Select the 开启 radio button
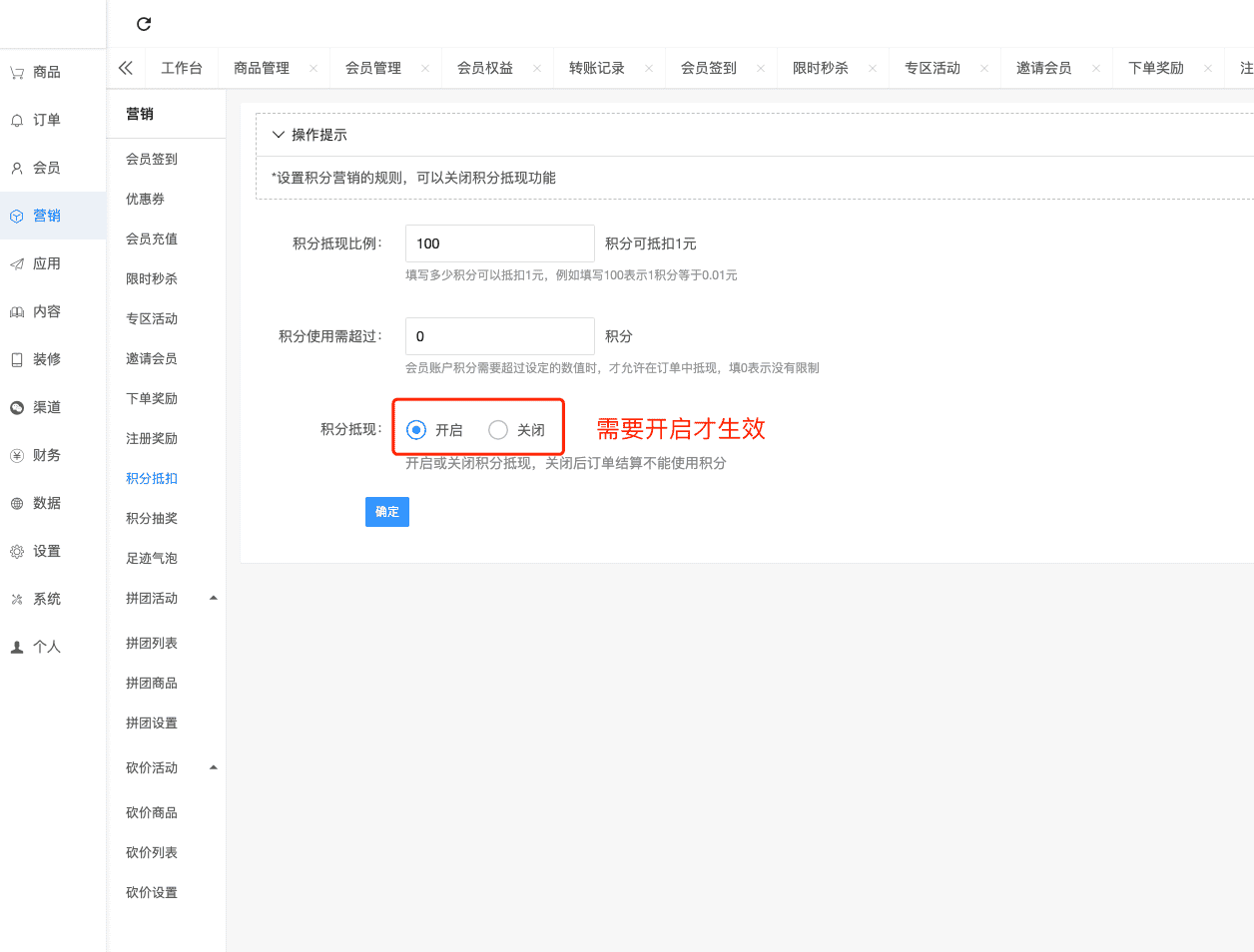 [x=416, y=430]
